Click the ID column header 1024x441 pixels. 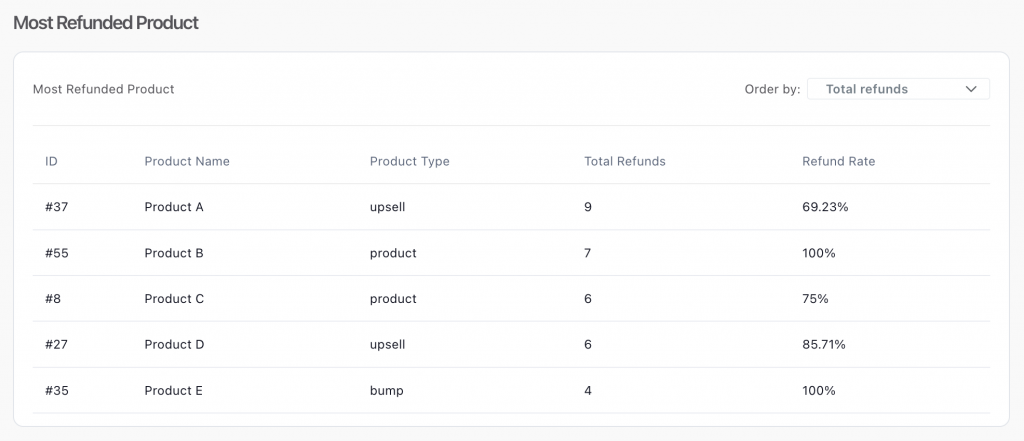52,161
